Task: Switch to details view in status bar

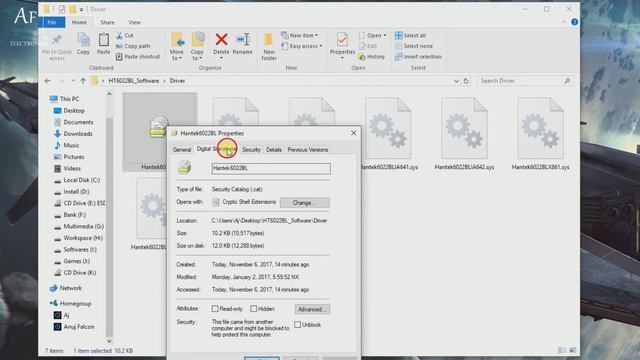Action: pos(562,350)
